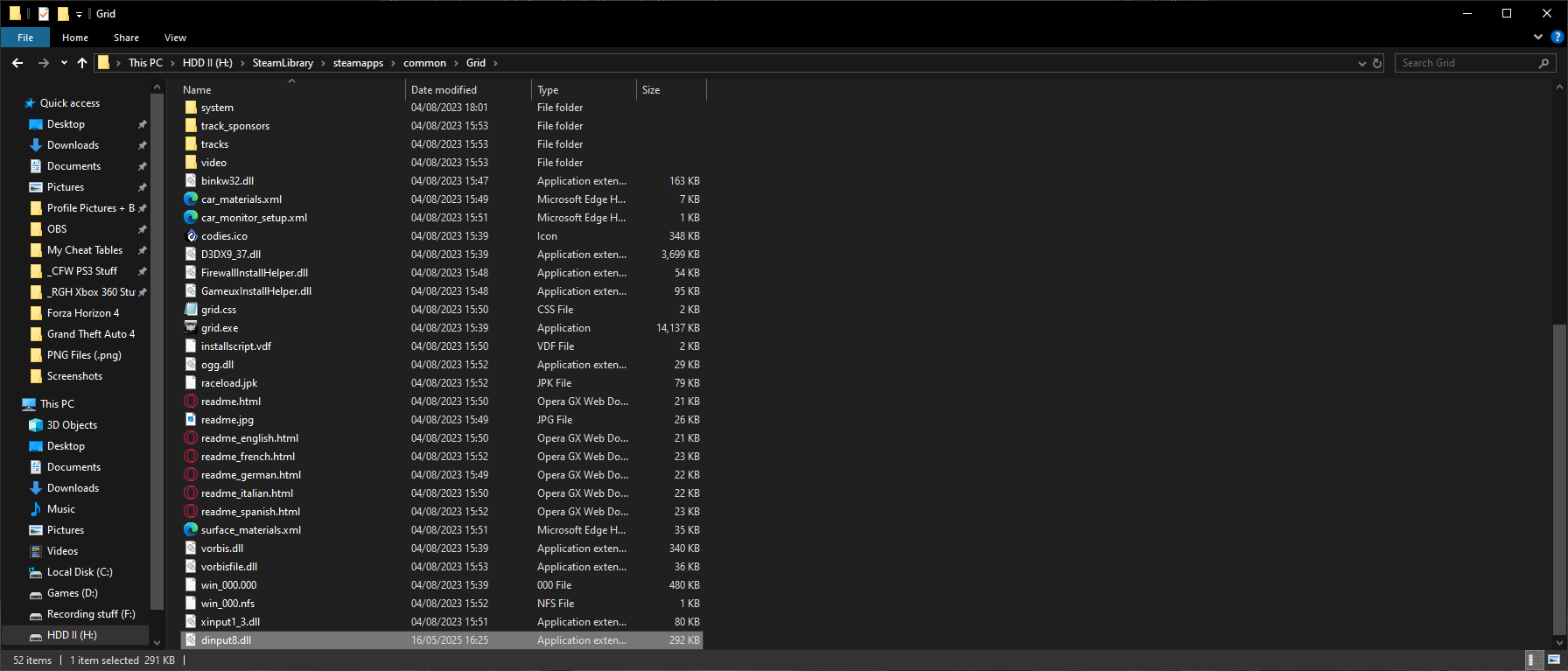Switch to Large icons view button

coord(1554,661)
